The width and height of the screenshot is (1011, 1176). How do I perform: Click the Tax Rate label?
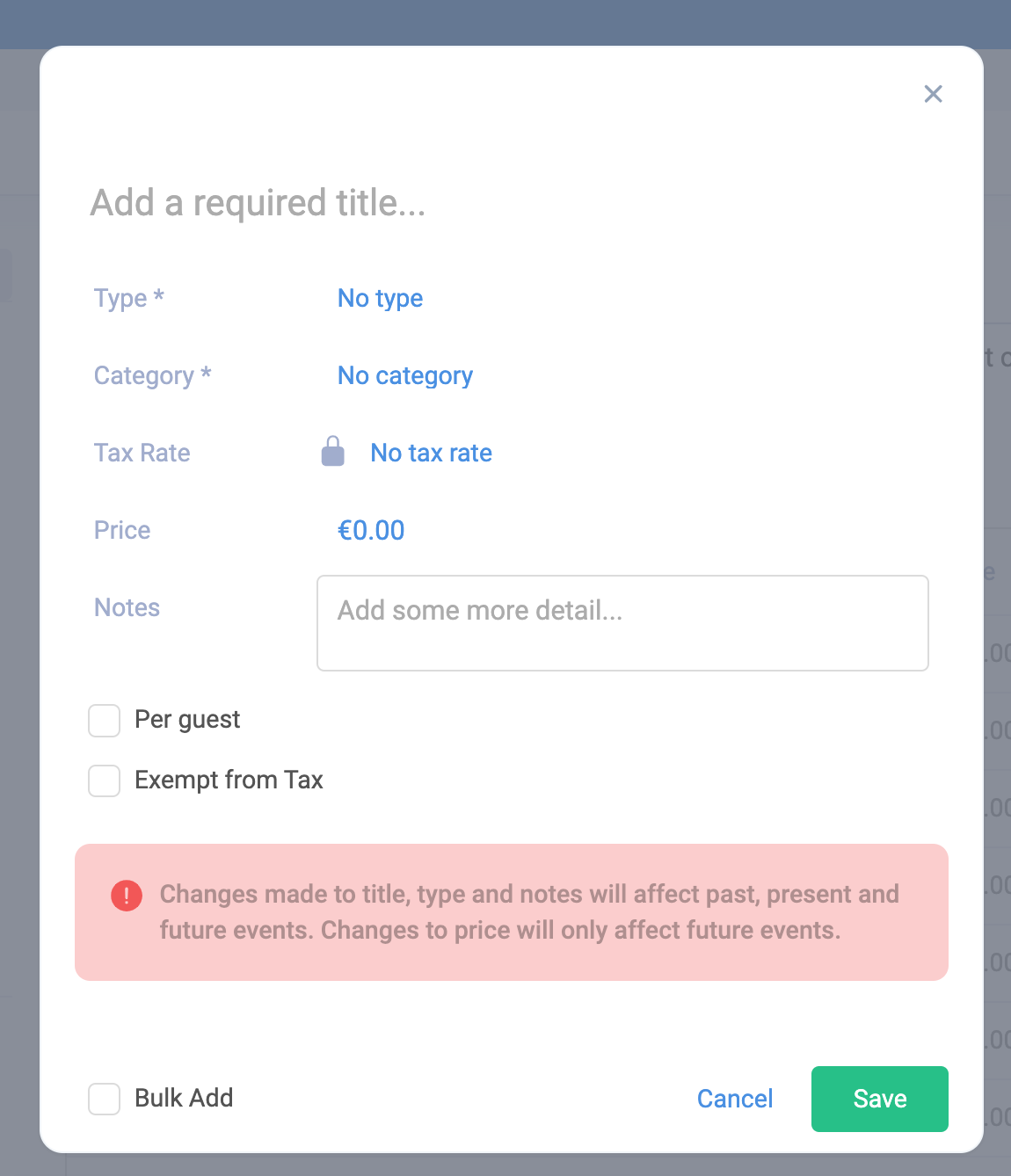[142, 453]
